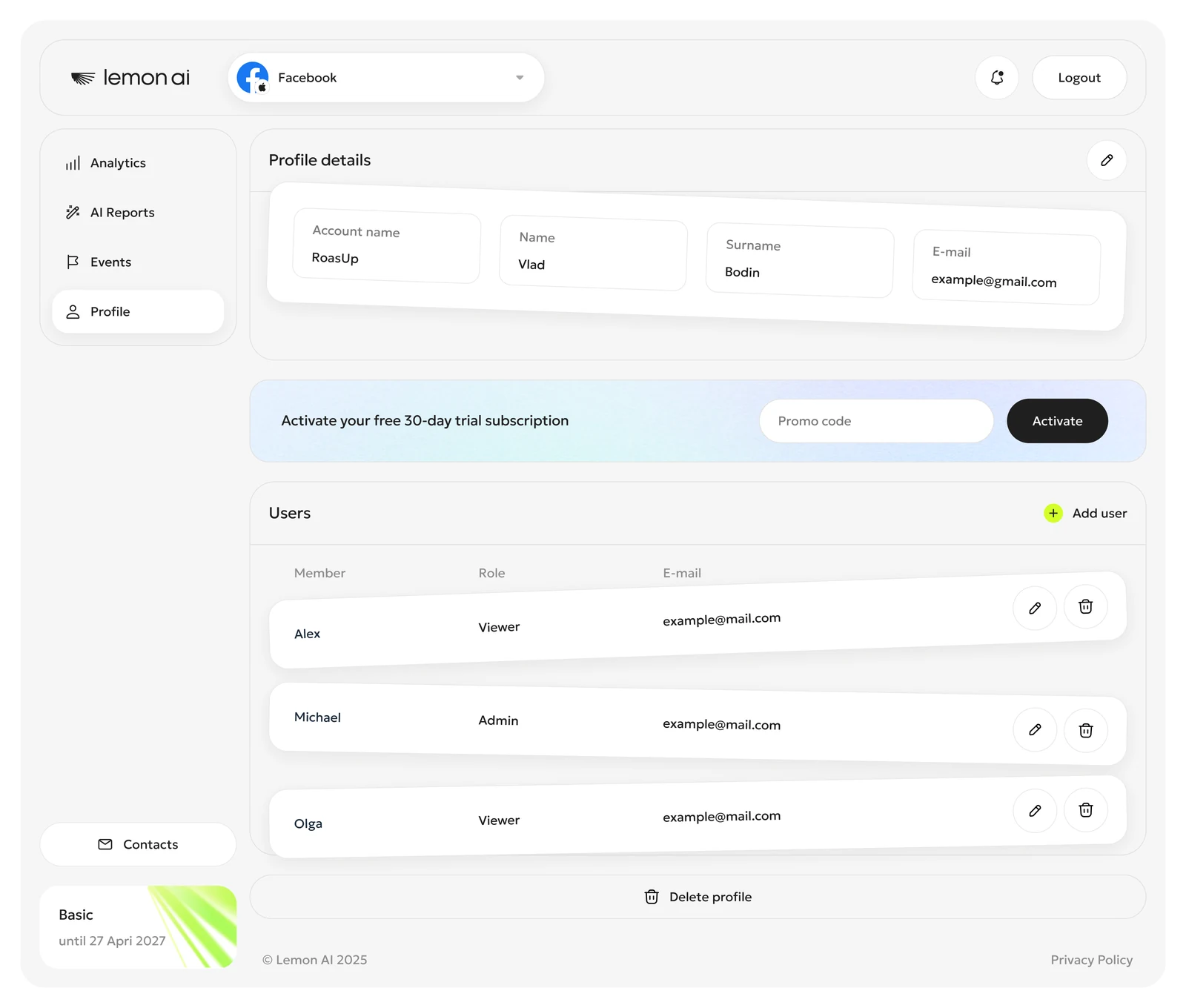The height and width of the screenshot is (1008, 1186).
Task: Edit profile details with pencil icon
Action: 1107,160
